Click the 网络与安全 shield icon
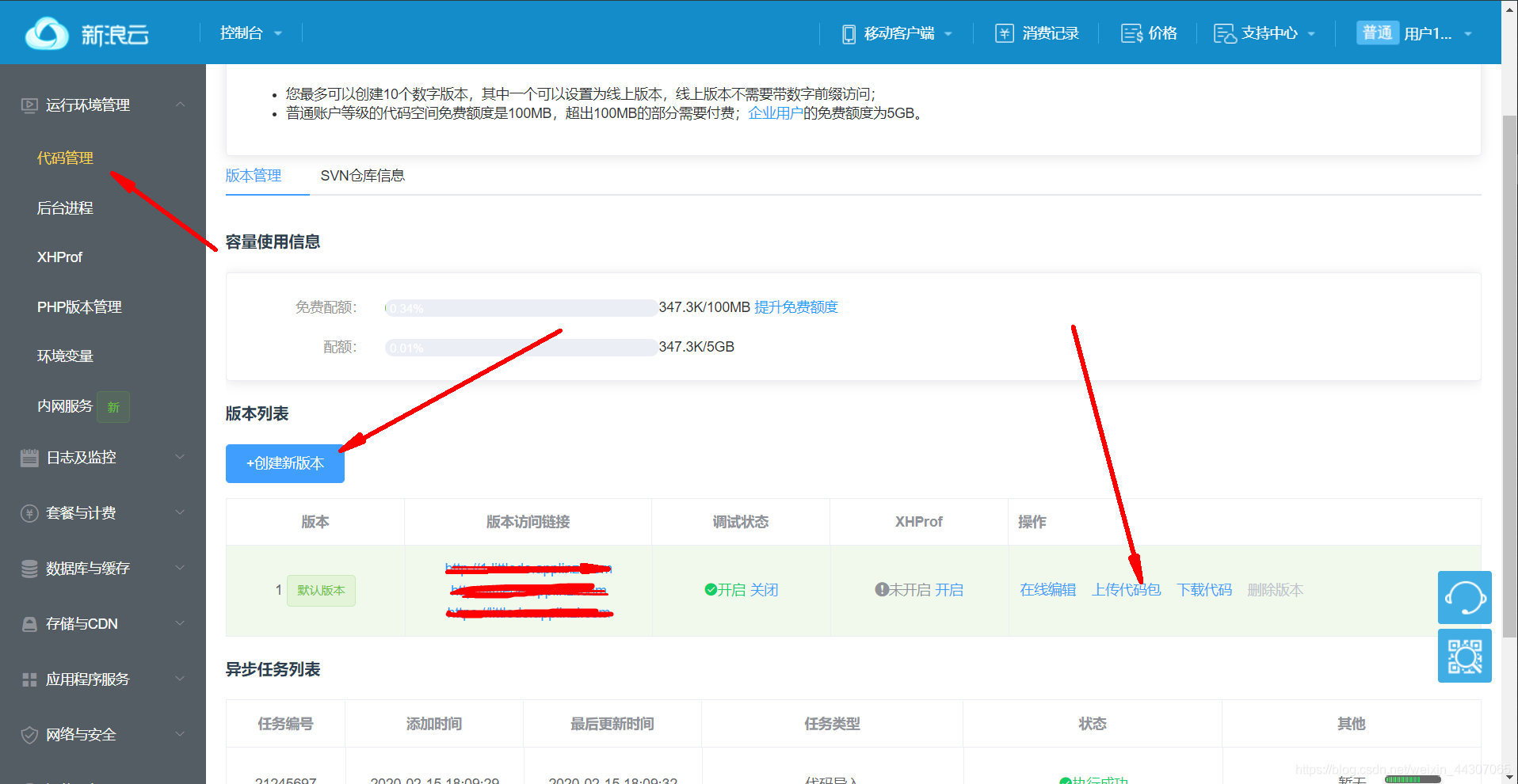 click(29, 735)
